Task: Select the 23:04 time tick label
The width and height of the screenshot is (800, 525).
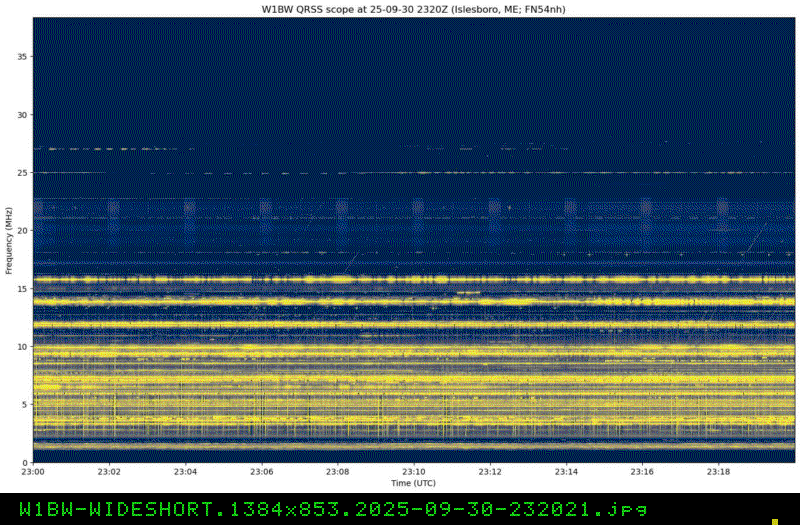Action: [x=185, y=471]
